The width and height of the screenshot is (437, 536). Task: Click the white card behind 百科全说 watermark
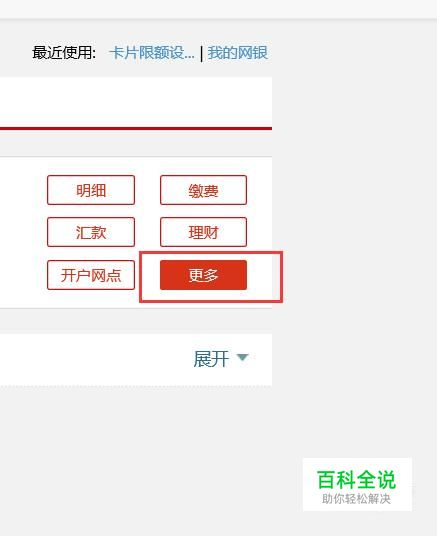(x=357, y=484)
